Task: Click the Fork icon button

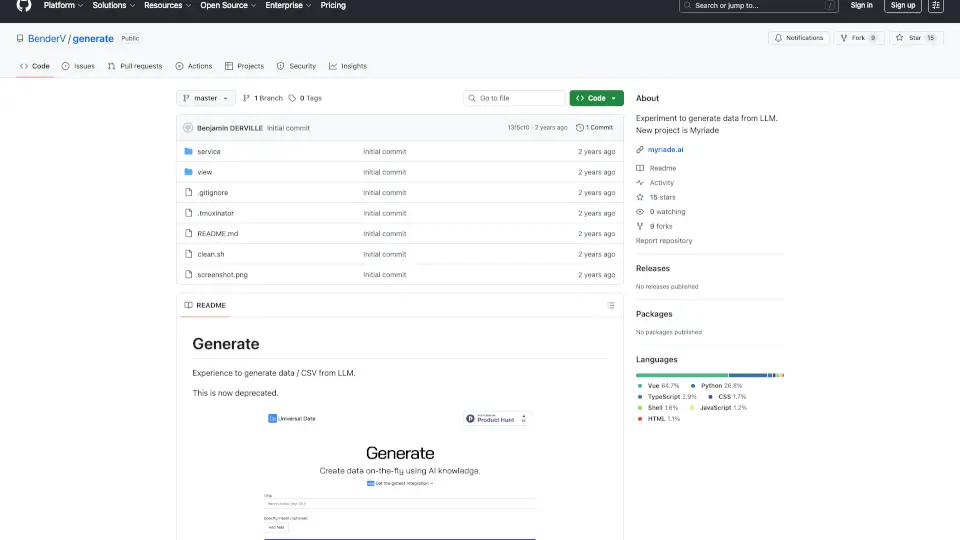Action: click(844, 38)
